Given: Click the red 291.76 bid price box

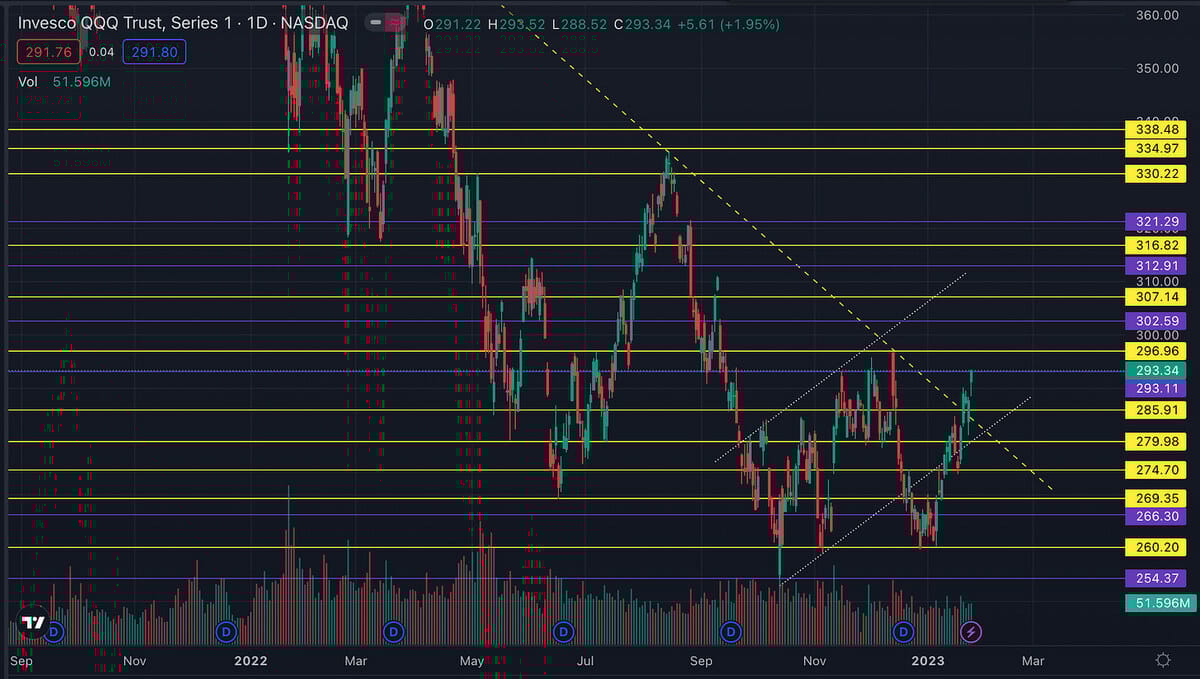Looking at the screenshot, I should tap(48, 52).
